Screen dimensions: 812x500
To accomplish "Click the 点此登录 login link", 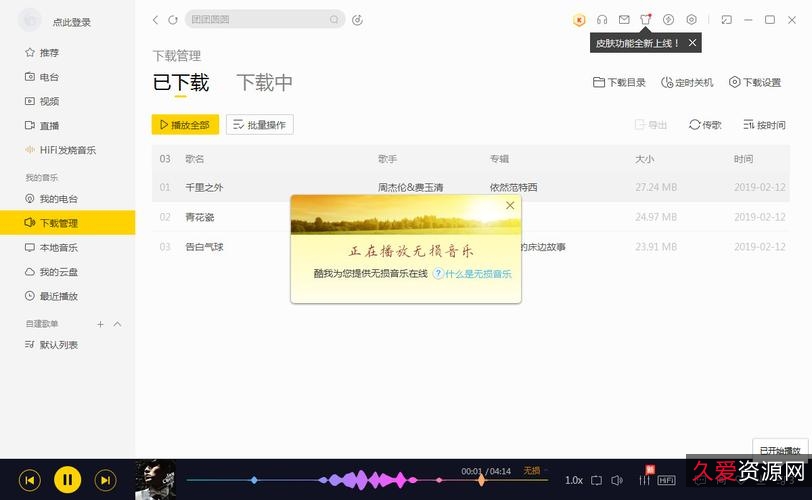I will pos(71,22).
